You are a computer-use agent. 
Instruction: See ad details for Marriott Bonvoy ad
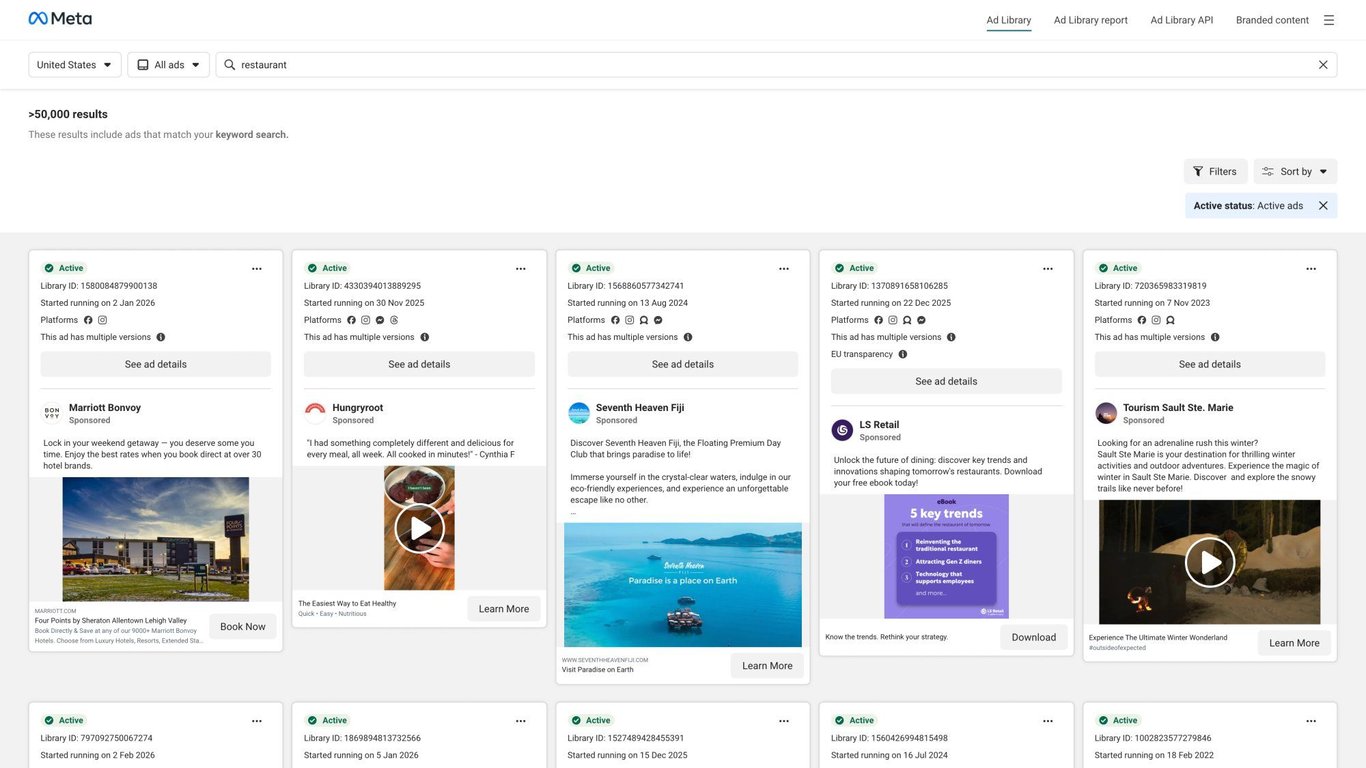156,364
